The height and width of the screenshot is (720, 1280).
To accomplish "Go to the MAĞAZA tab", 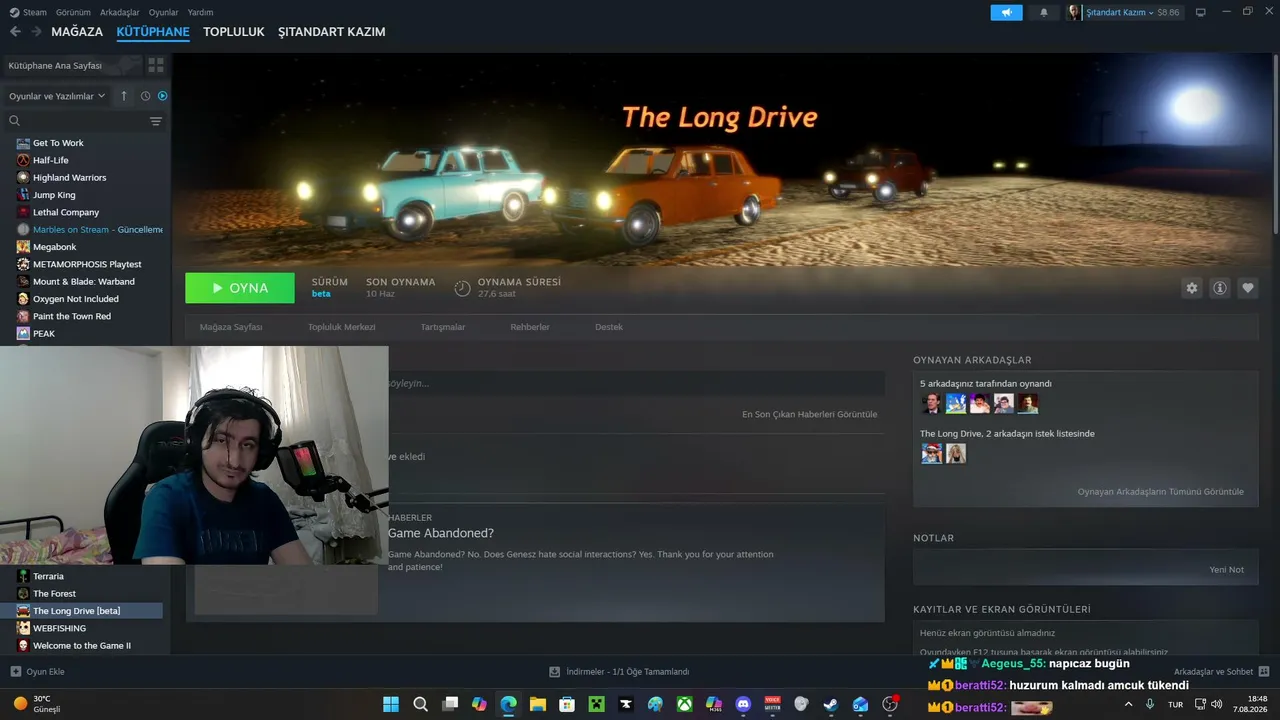I will point(77,32).
